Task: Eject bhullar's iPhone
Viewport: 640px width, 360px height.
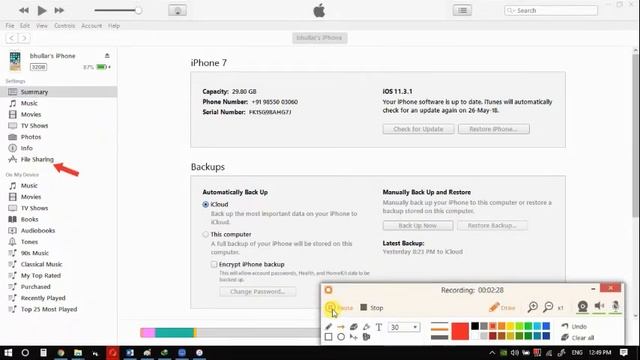Action: click(107, 56)
